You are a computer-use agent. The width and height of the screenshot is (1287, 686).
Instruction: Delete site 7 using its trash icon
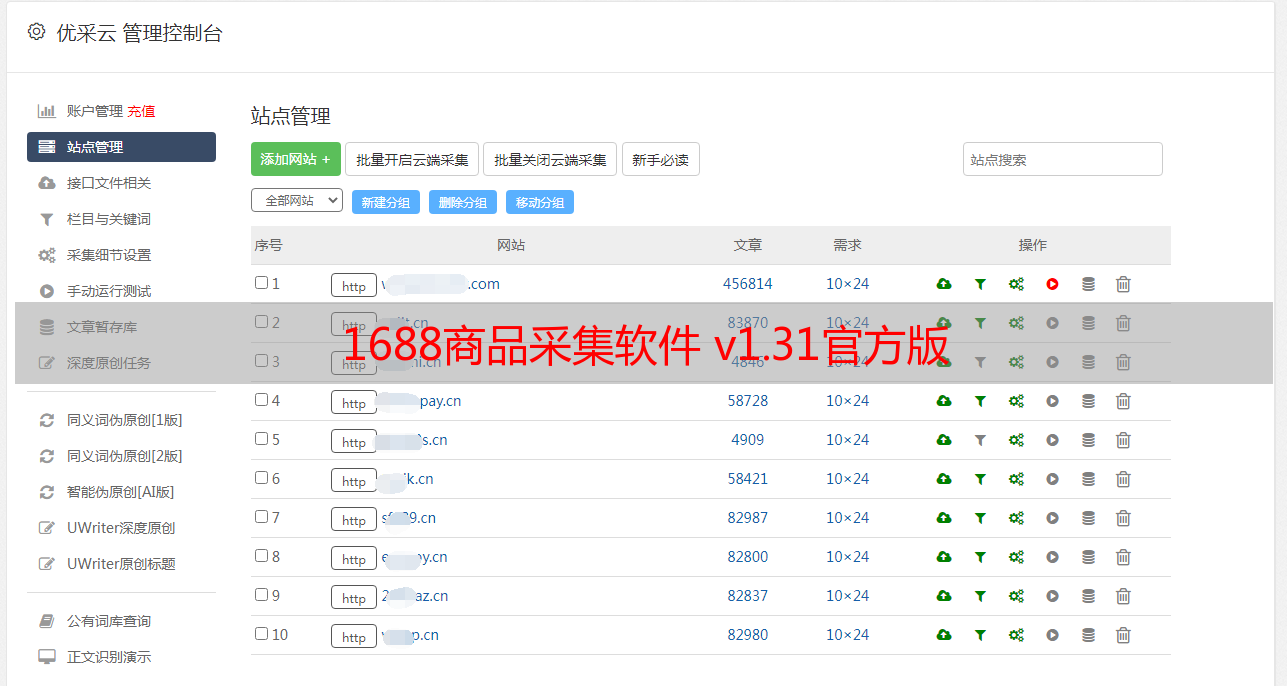click(x=1123, y=518)
